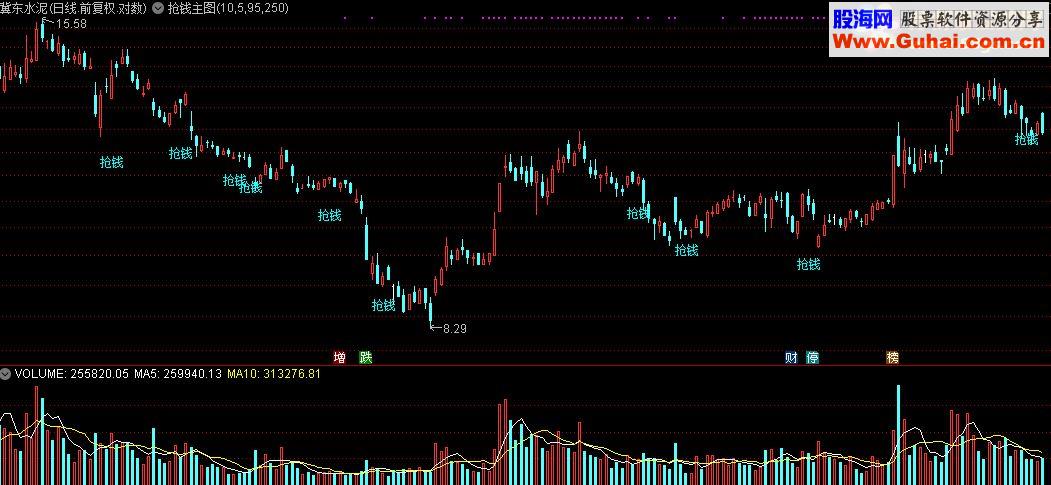Click the 抢钱 signal nearest the 8.29 low
The height and width of the screenshot is (485, 1051).
pyautogui.click(x=383, y=305)
